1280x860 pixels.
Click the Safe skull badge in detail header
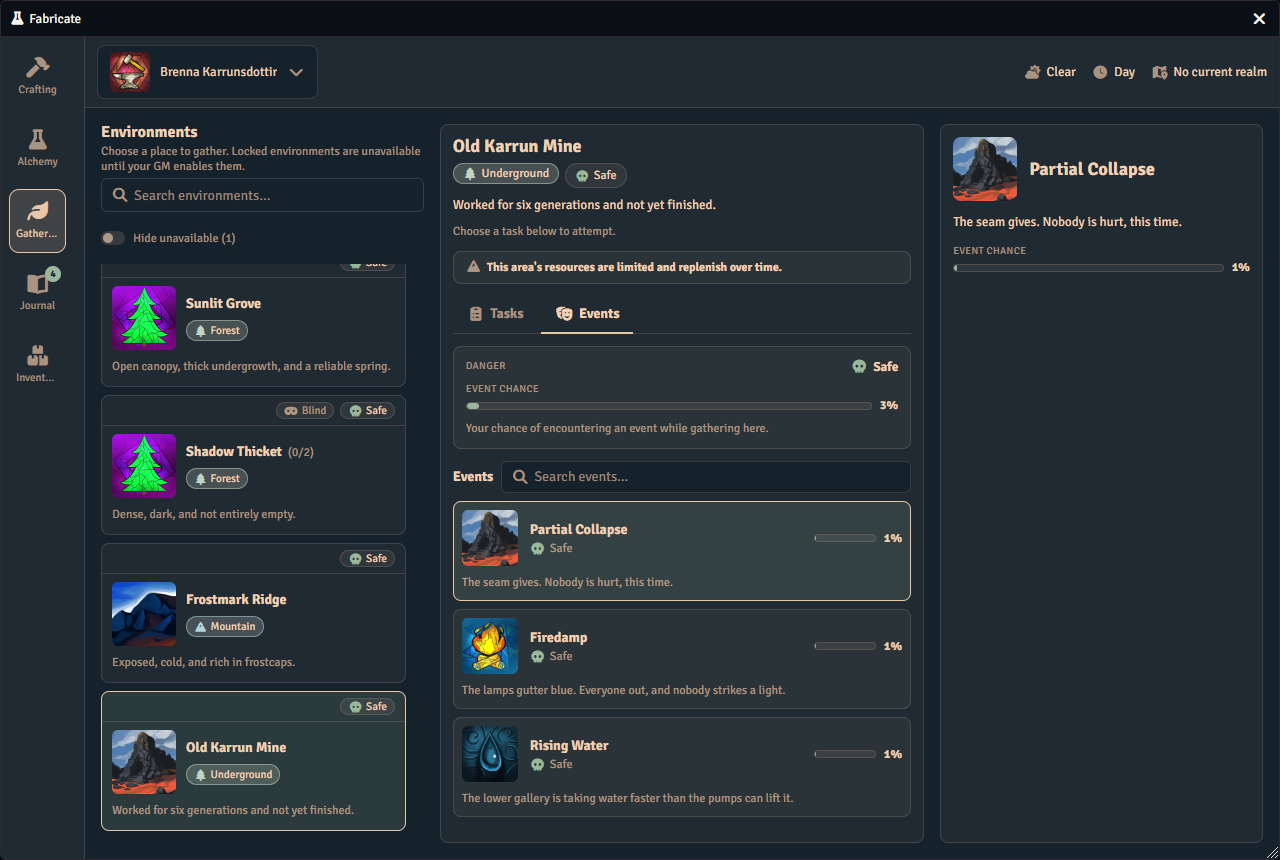[x=596, y=175]
